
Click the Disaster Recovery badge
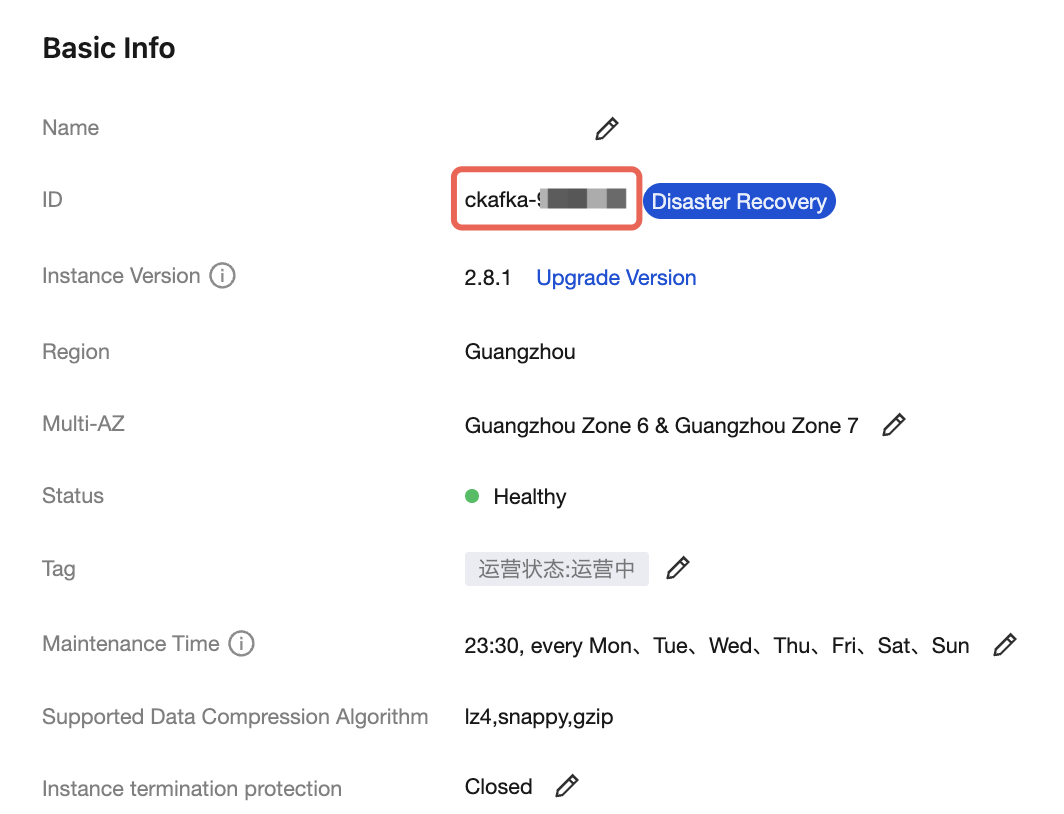(738, 201)
